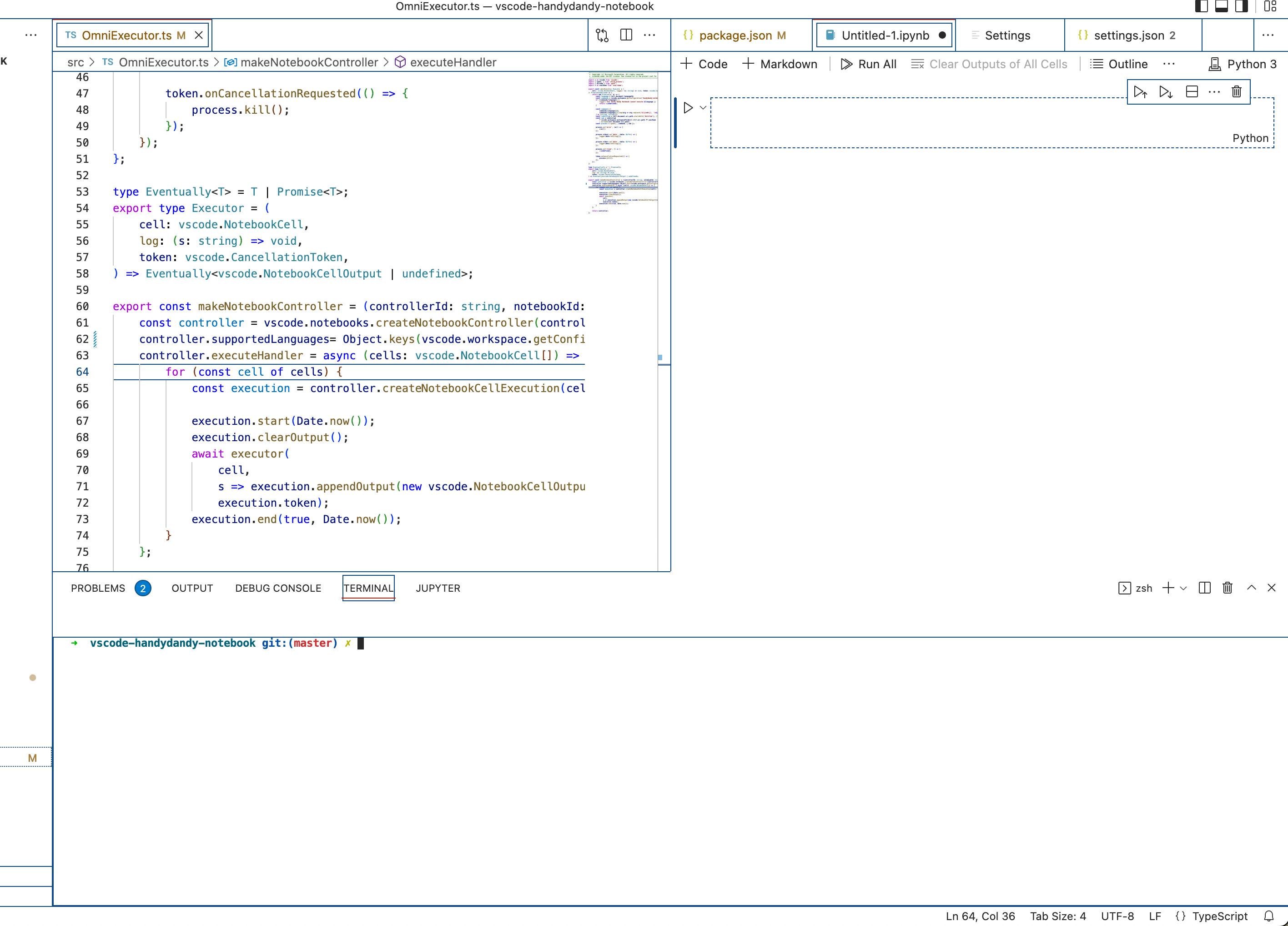
Task: Open the Customize Layout icon
Action: (x=1270, y=6)
